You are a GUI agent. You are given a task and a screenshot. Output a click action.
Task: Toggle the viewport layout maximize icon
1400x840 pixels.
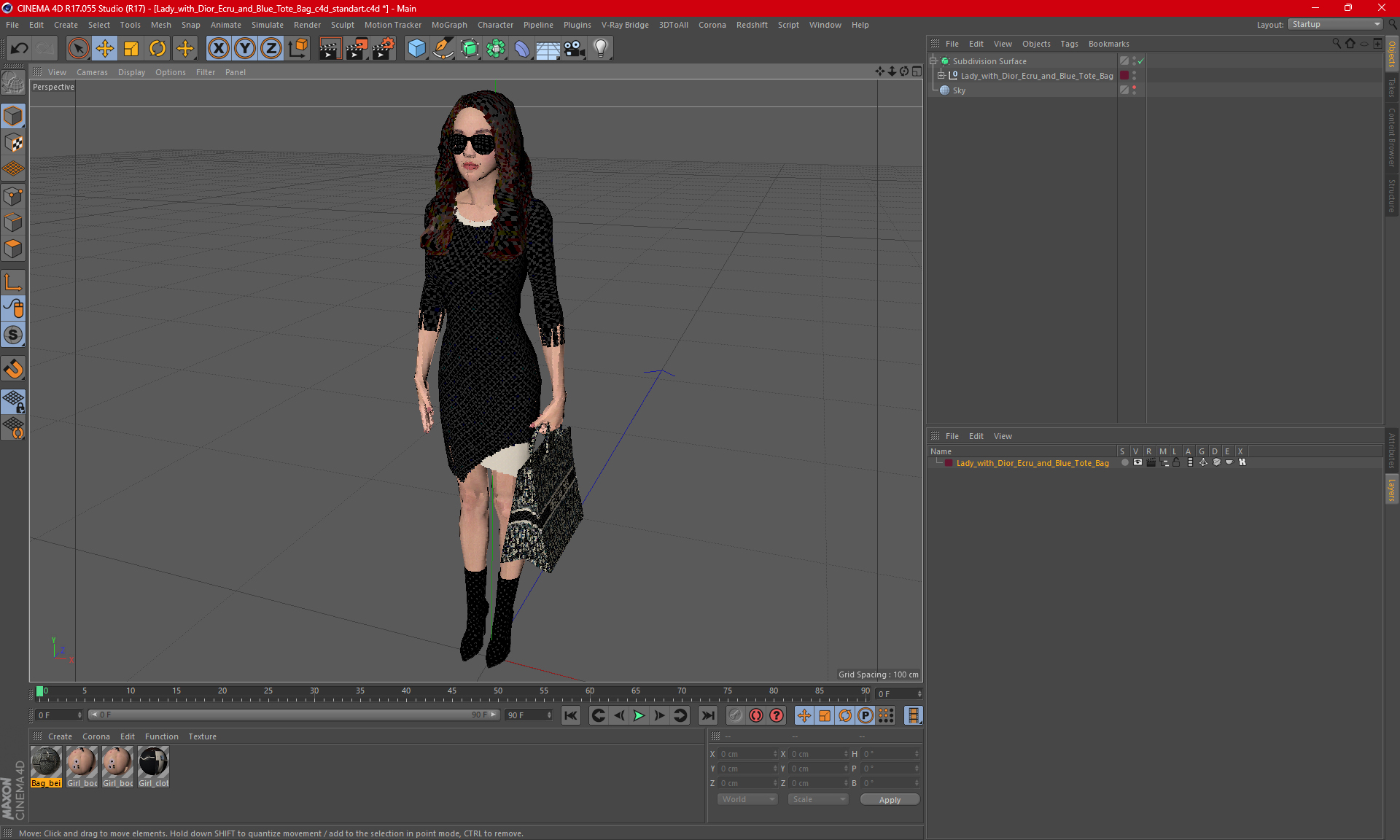[x=917, y=71]
